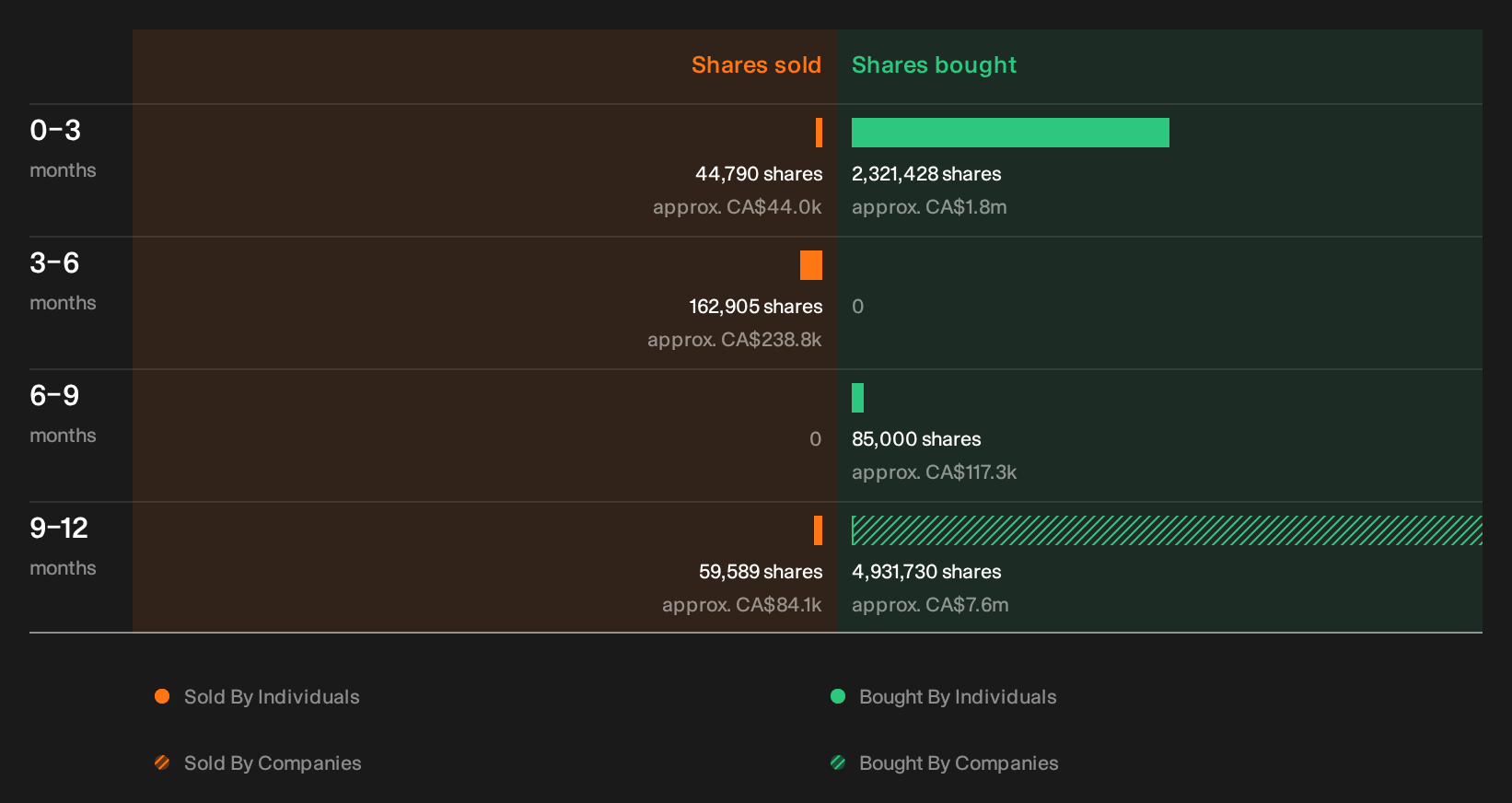
Task: Click the green Bought By Individuals legend dot
Action: pyautogui.click(x=838, y=696)
